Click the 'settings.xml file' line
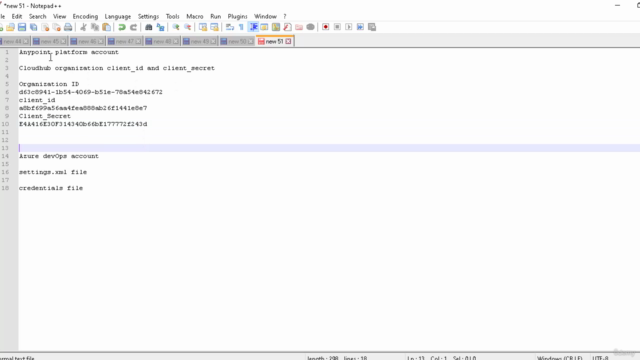The height and width of the screenshot is (360, 640). pyautogui.click(x=53, y=172)
